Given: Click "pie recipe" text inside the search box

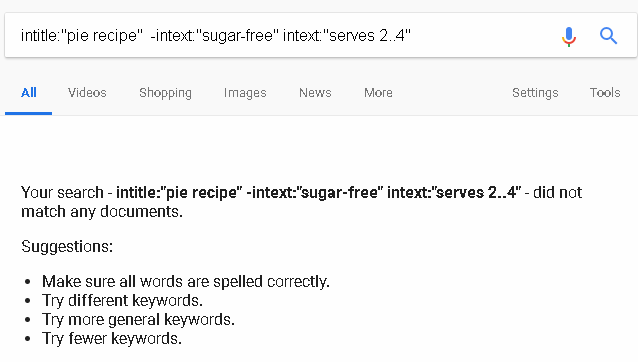Looking at the screenshot, I should click(x=102, y=36).
